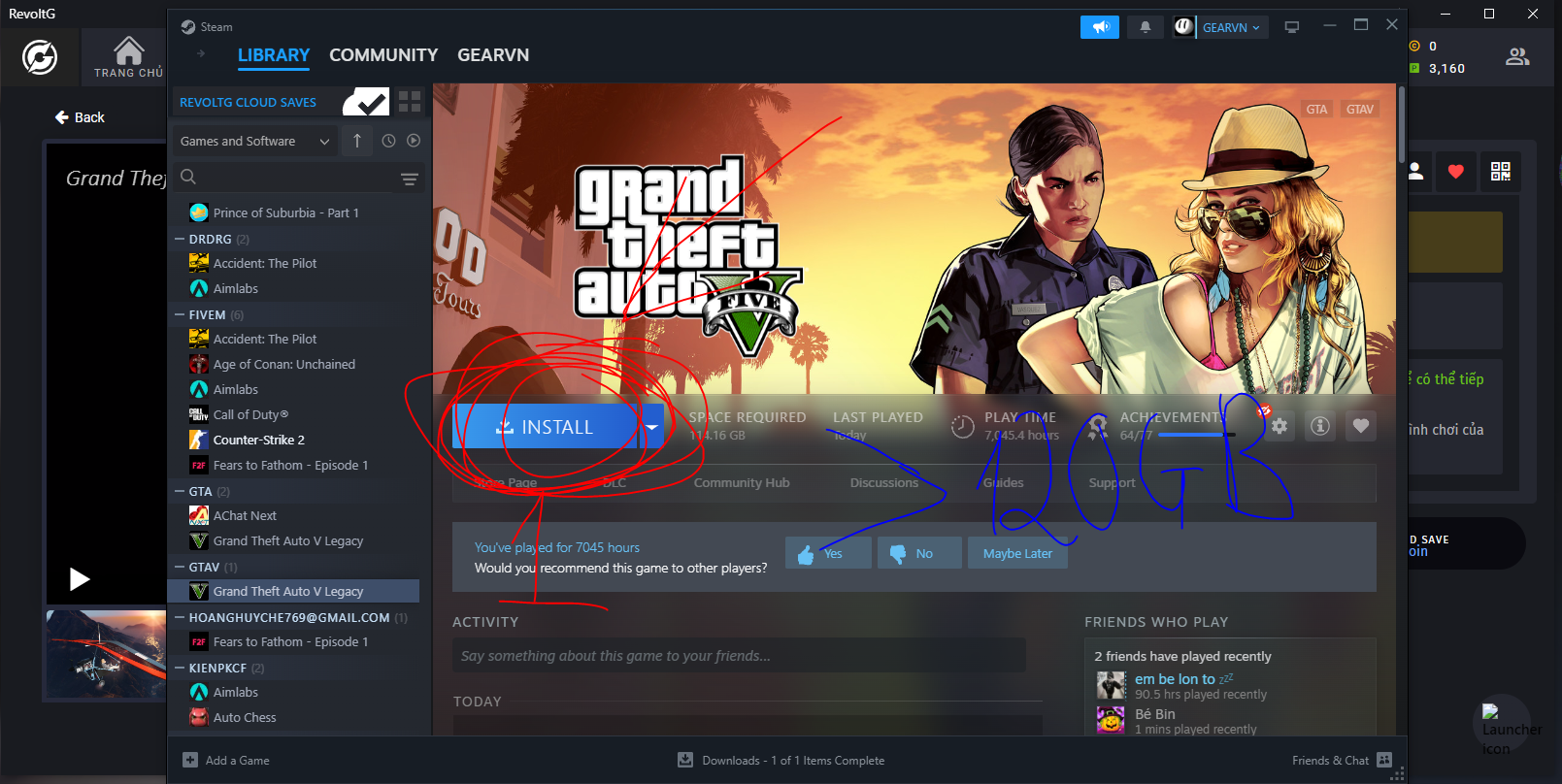Open the game screenshot thumbnail in RevoltG
The height and width of the screenshot is (784, 1562).
[106, 653]
